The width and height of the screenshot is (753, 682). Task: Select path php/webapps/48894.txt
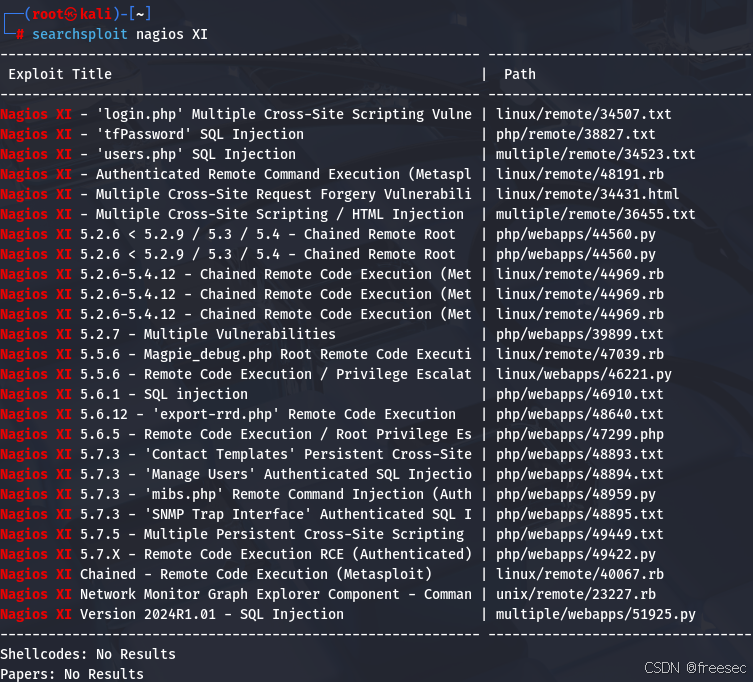[x=580, y=474]
